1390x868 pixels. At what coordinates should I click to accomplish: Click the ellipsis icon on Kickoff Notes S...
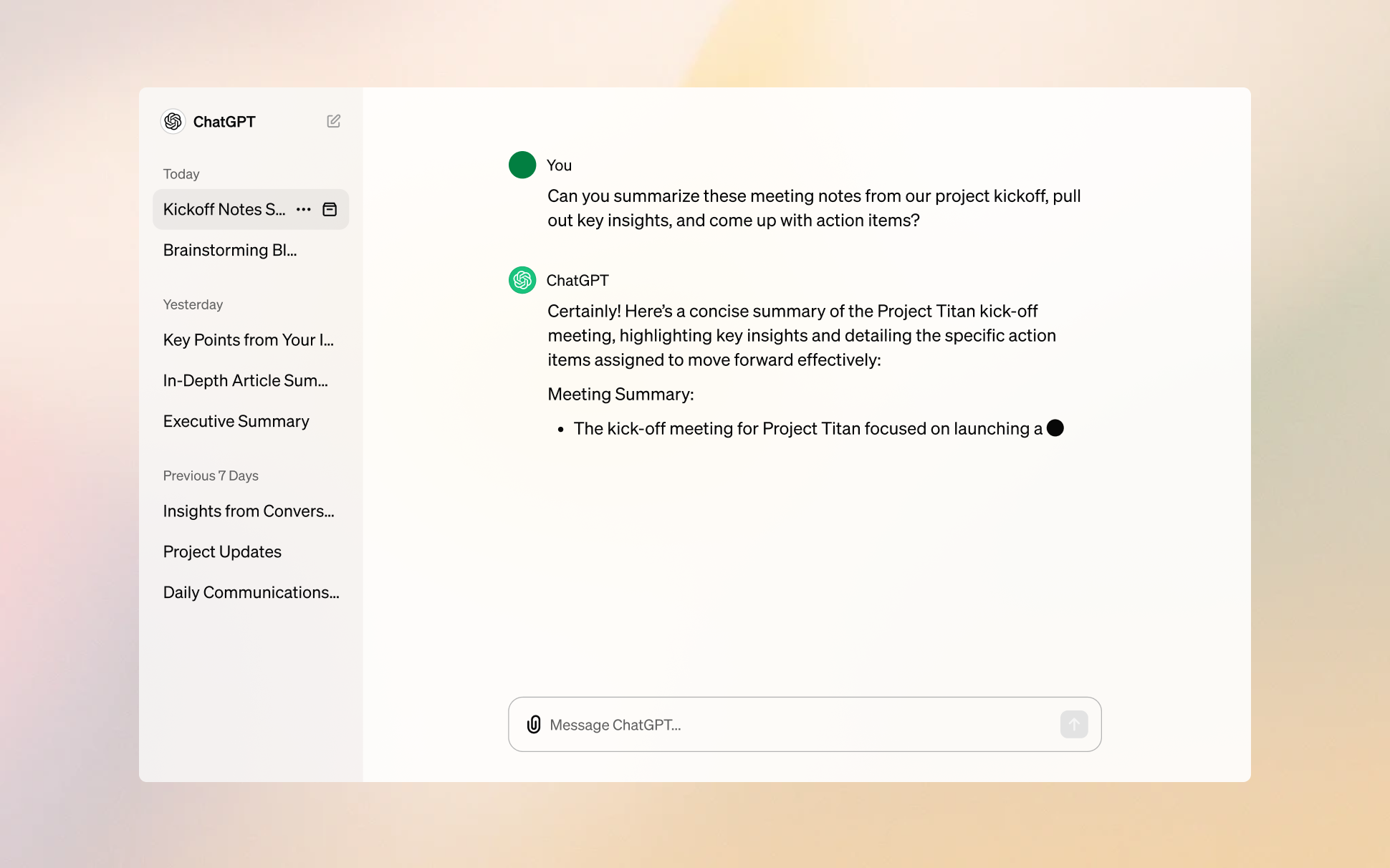tap(305, 209)
